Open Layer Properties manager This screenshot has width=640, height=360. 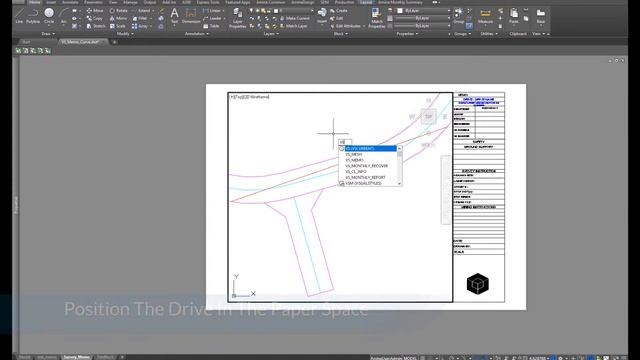(x=237, y=18)
